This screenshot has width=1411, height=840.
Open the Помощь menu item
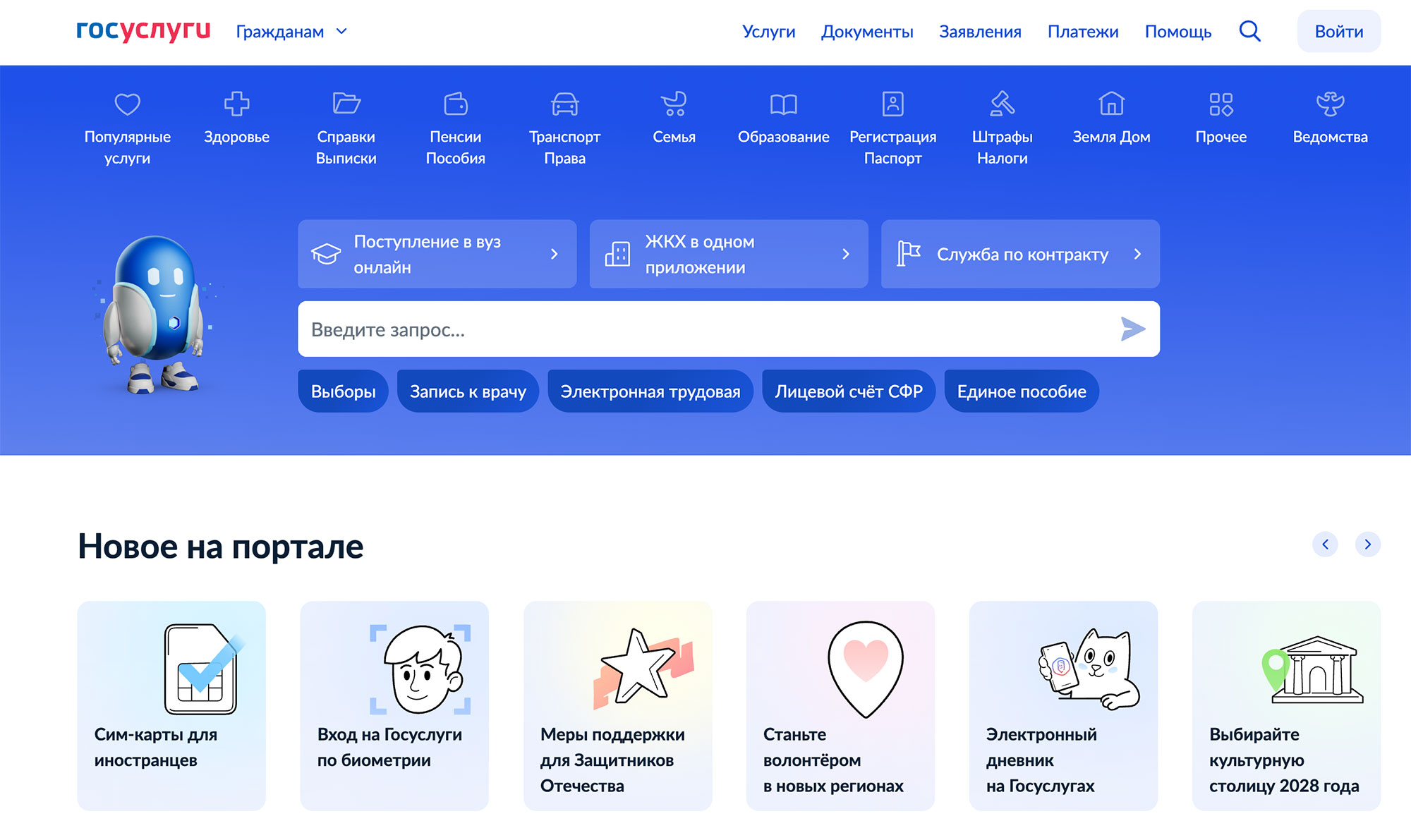(1178, 32)
